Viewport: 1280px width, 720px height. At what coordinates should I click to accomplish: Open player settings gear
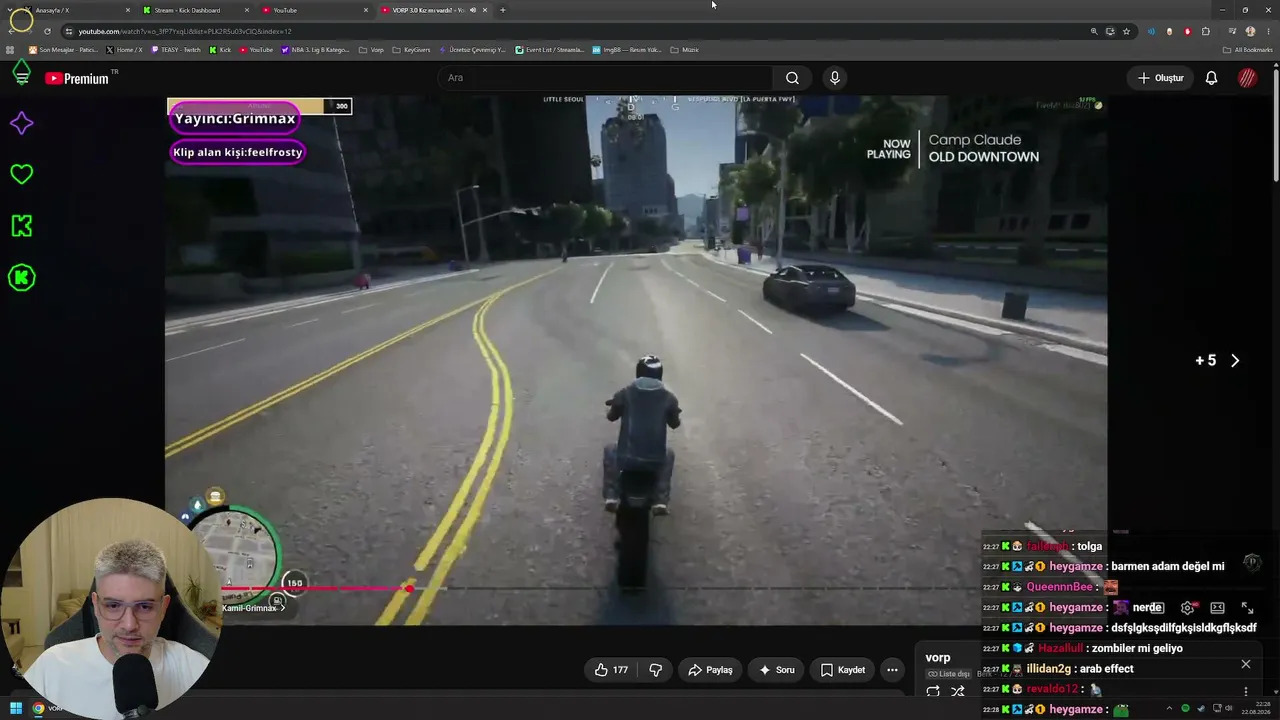tap(1187, 608)
